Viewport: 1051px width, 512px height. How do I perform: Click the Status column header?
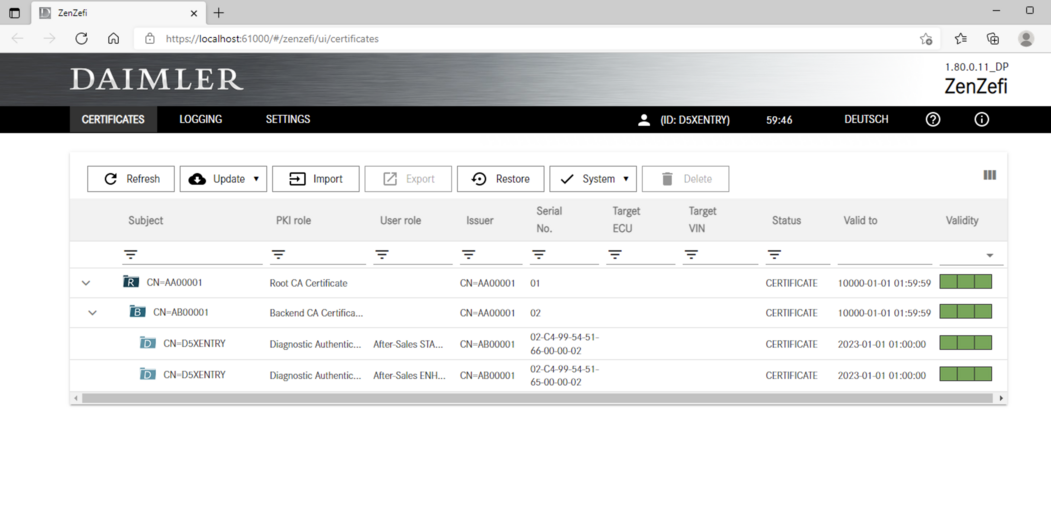[786, 220]
